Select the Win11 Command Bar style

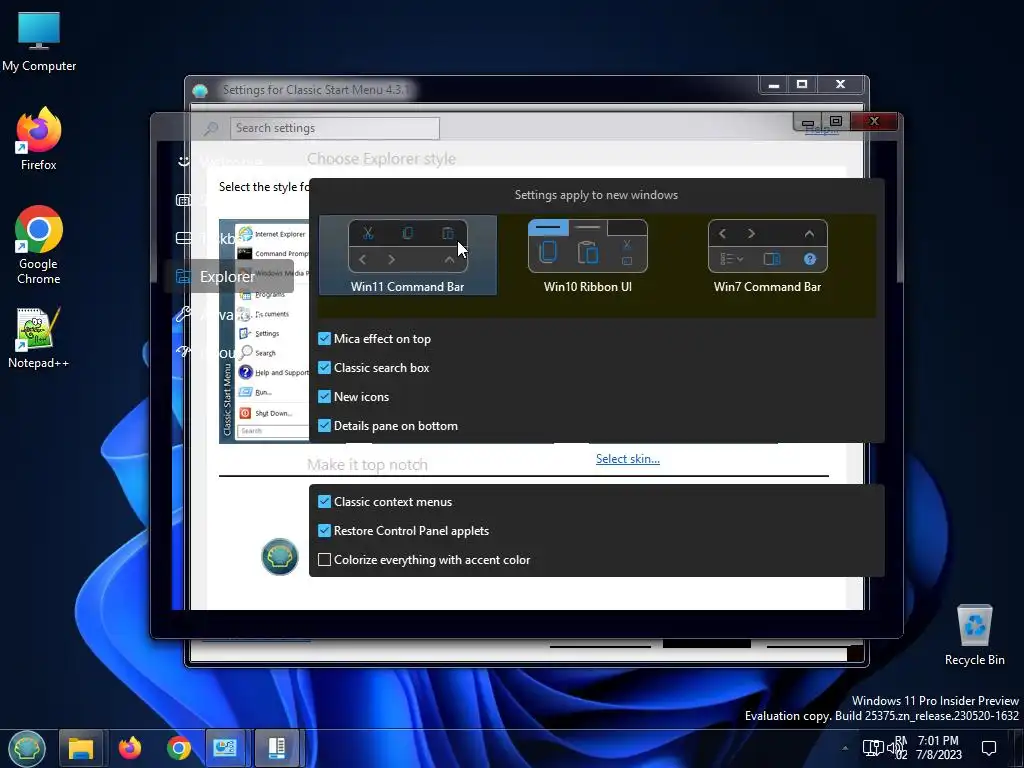408,255
